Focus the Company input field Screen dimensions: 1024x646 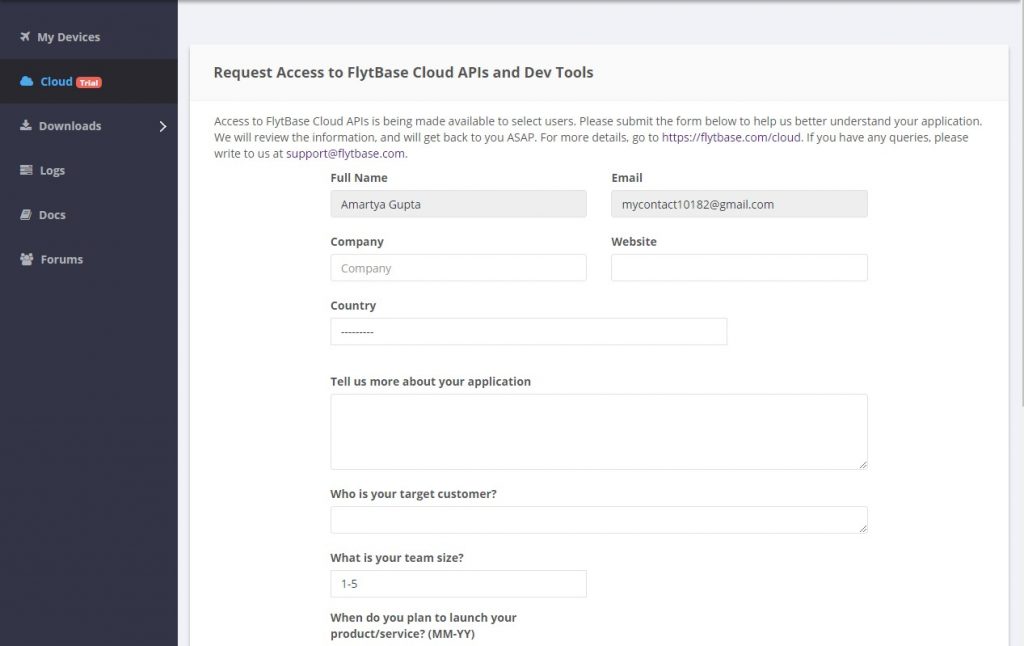pyautogui.click(x=458, y=268)
